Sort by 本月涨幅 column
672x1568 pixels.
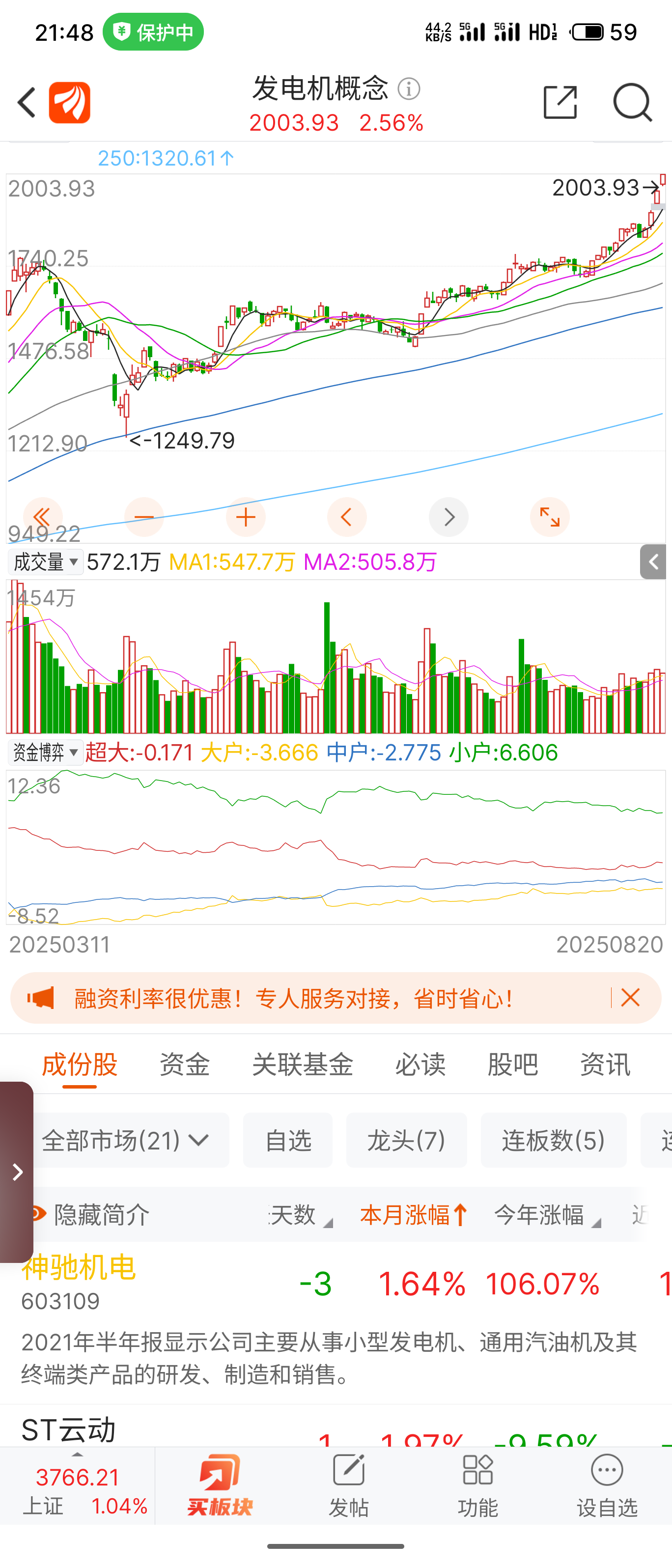click(414, 1215)
